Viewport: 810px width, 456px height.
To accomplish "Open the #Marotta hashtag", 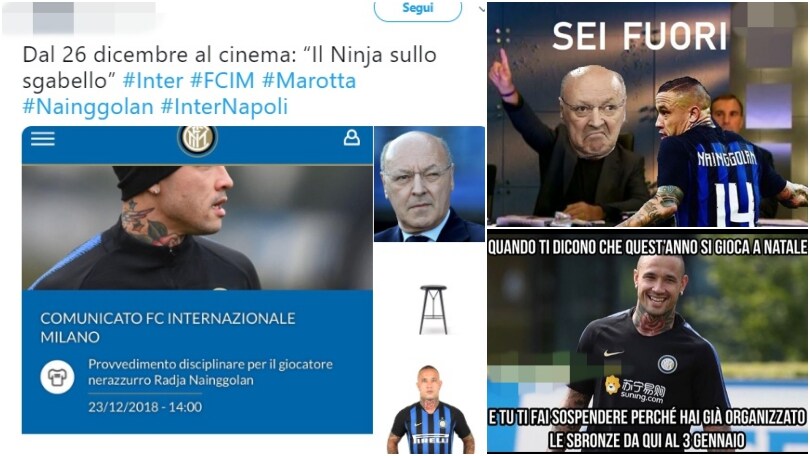I will coord(309,81).
